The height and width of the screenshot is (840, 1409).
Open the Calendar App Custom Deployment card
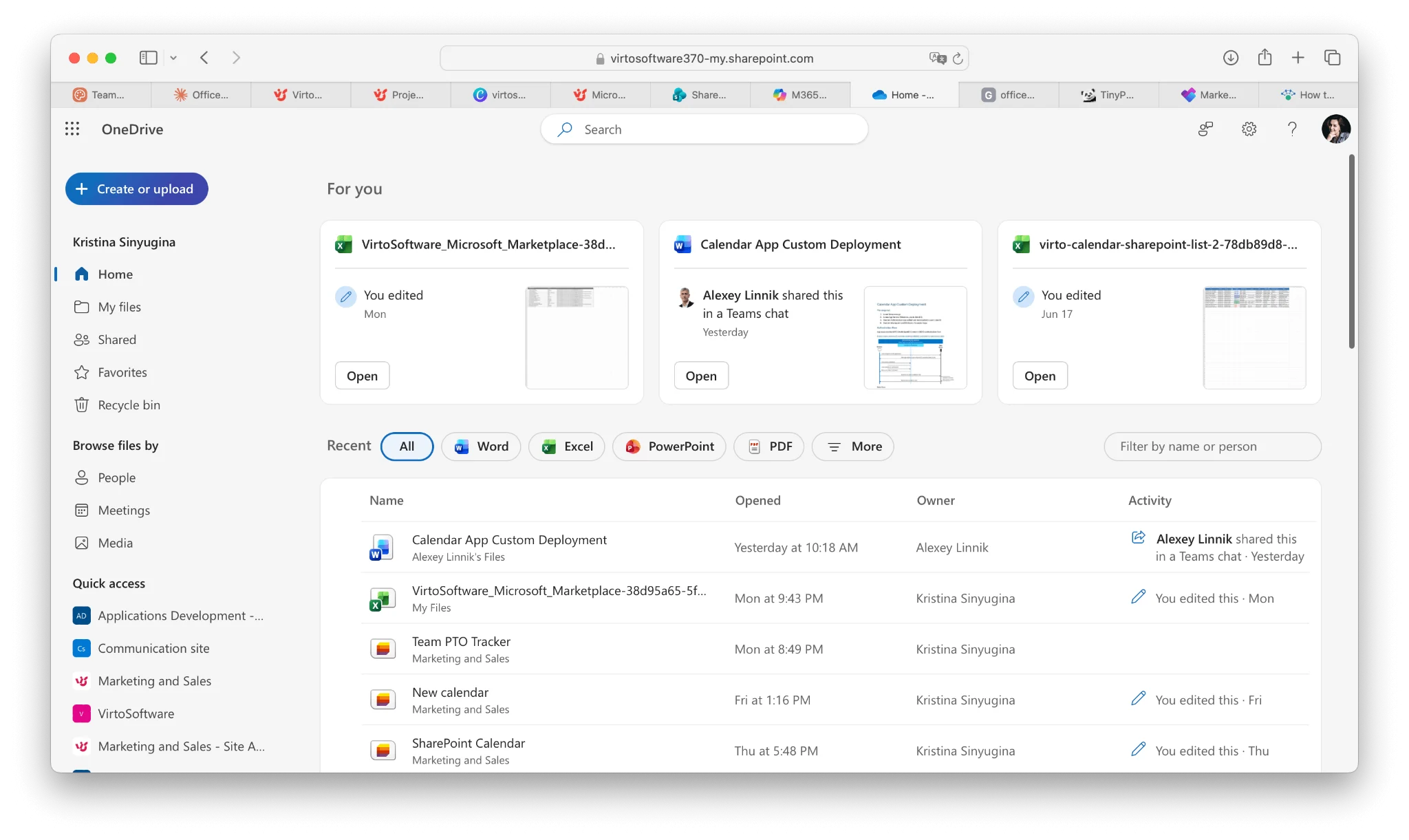pos(701,376)
